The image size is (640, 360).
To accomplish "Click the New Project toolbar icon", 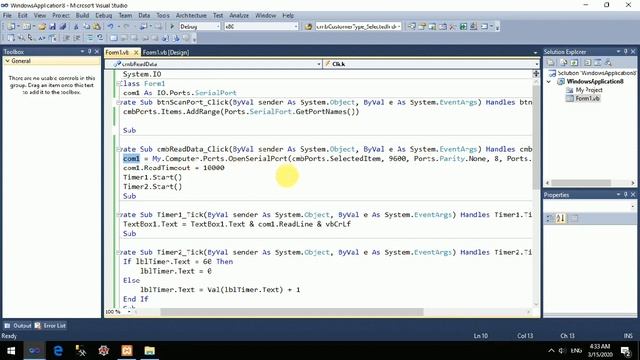I will (11, 27).
